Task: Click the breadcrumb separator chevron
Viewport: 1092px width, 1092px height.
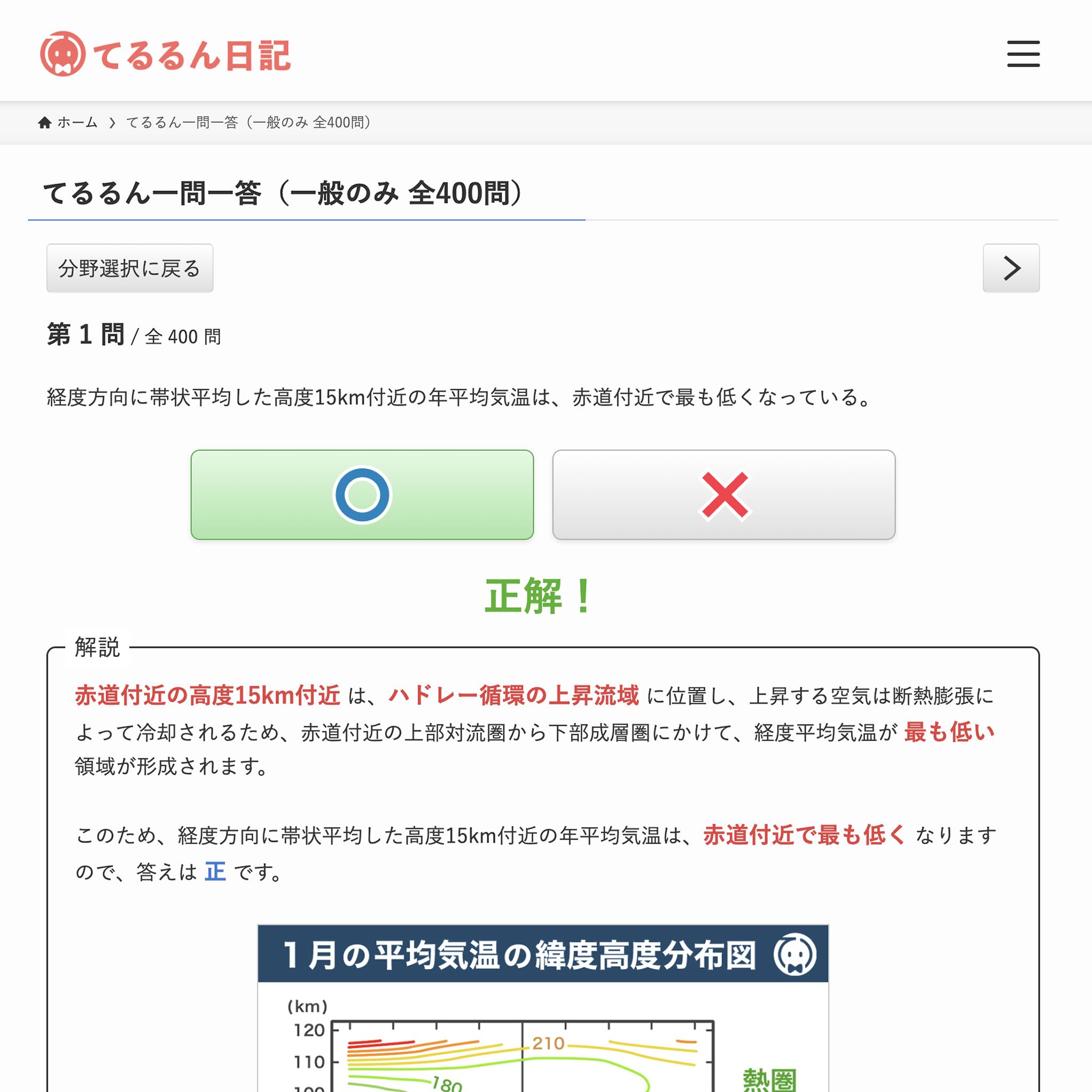Action: tap(112, 123)
